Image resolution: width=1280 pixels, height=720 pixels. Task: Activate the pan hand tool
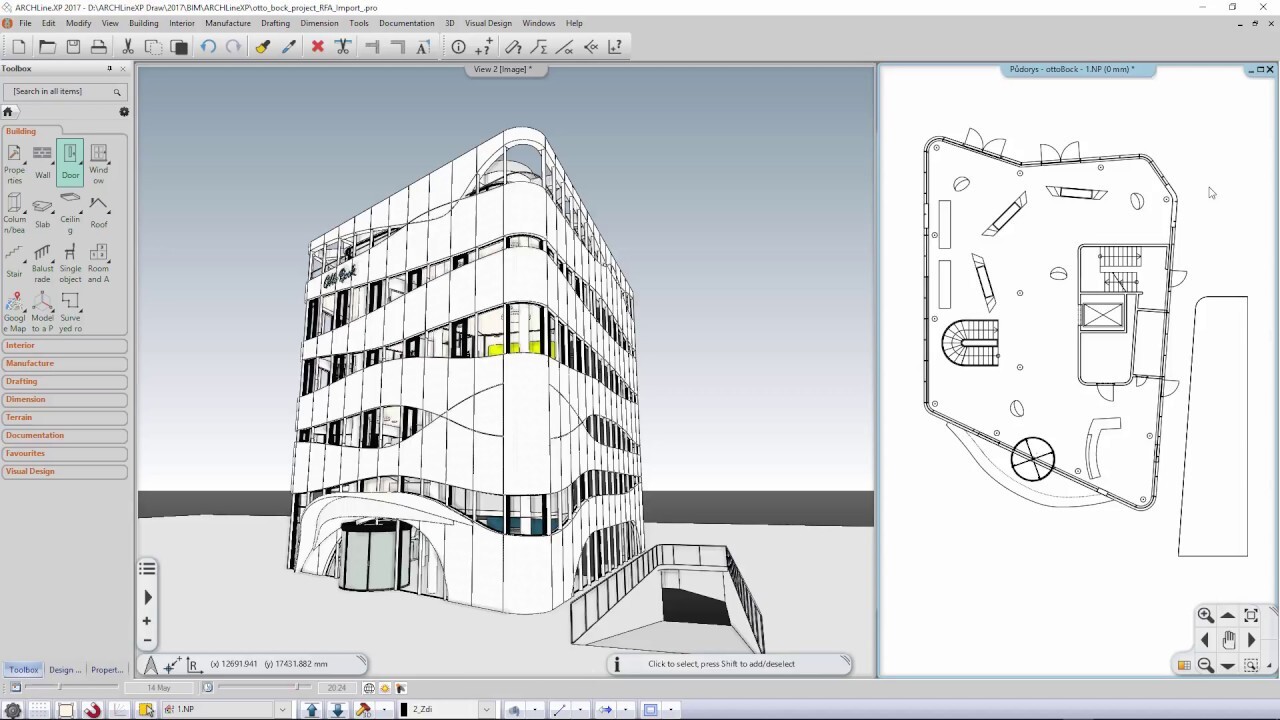1228,640
